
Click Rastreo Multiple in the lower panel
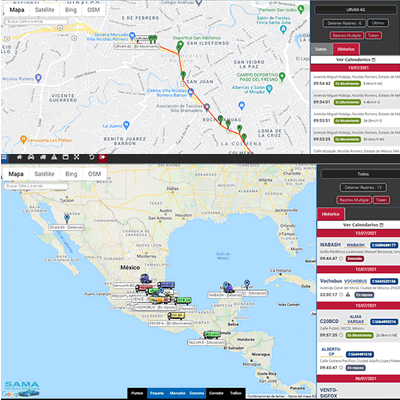coord(354,200)
